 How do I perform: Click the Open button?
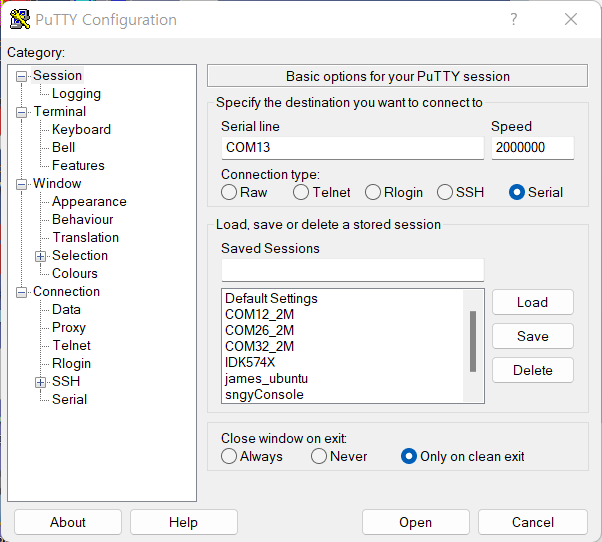(x=415, y=522)
